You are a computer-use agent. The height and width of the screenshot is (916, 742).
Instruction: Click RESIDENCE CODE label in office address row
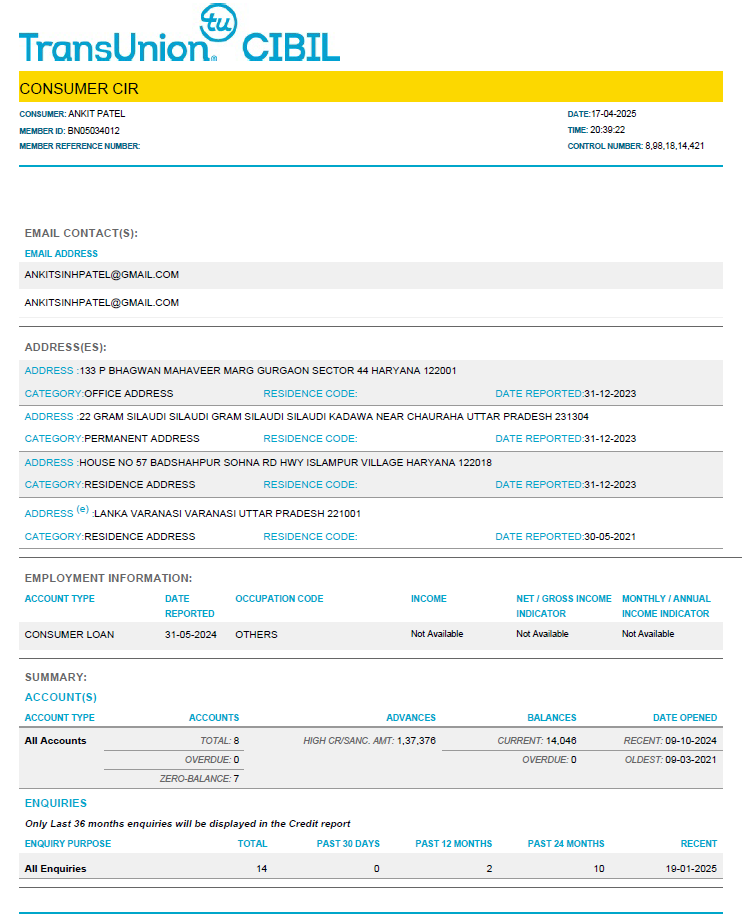(x=310, y=394)
